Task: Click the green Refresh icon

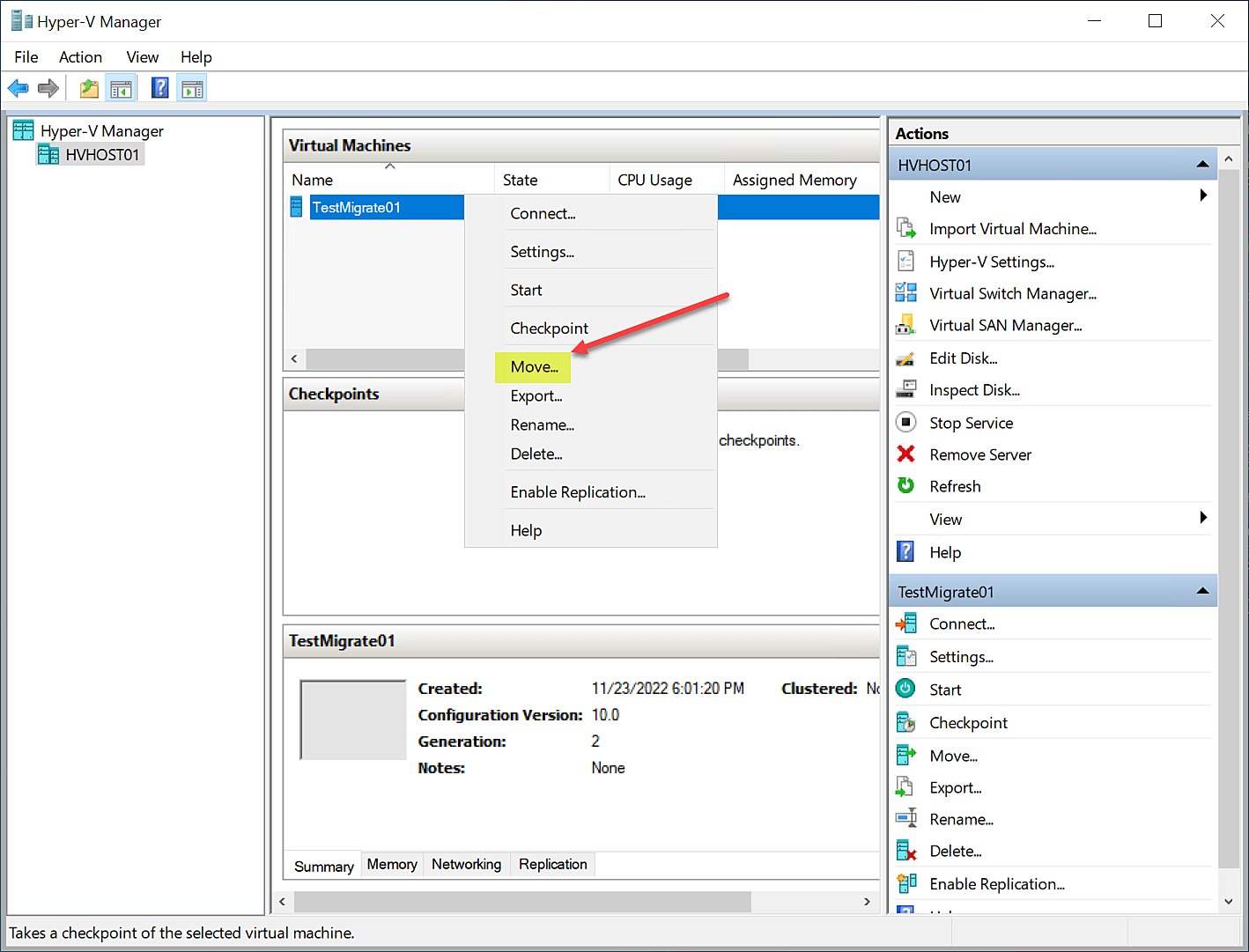Action: pos(905,486)
